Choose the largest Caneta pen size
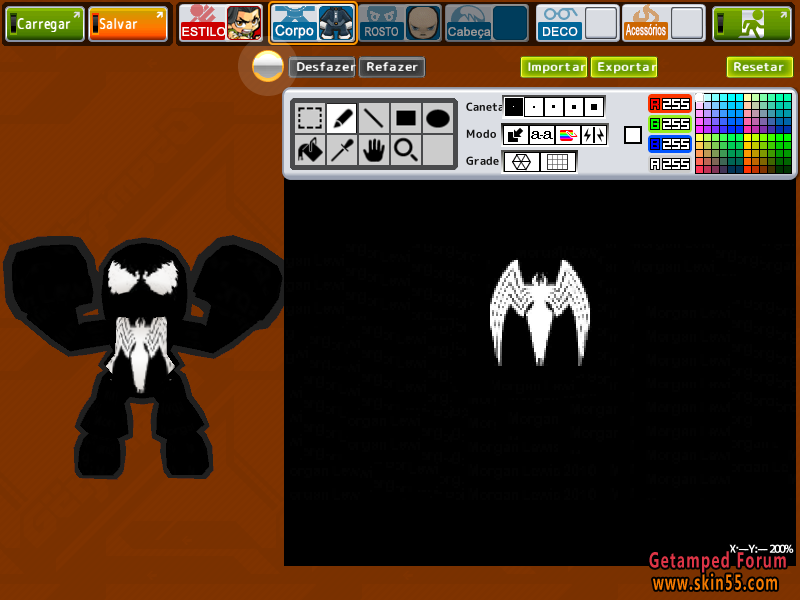The image size is (800, 600). point(594,107)
